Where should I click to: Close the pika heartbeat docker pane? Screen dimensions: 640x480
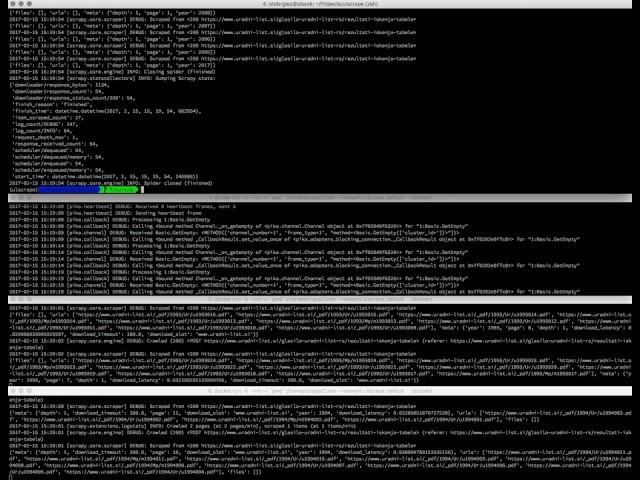click(x=13, y=198)
